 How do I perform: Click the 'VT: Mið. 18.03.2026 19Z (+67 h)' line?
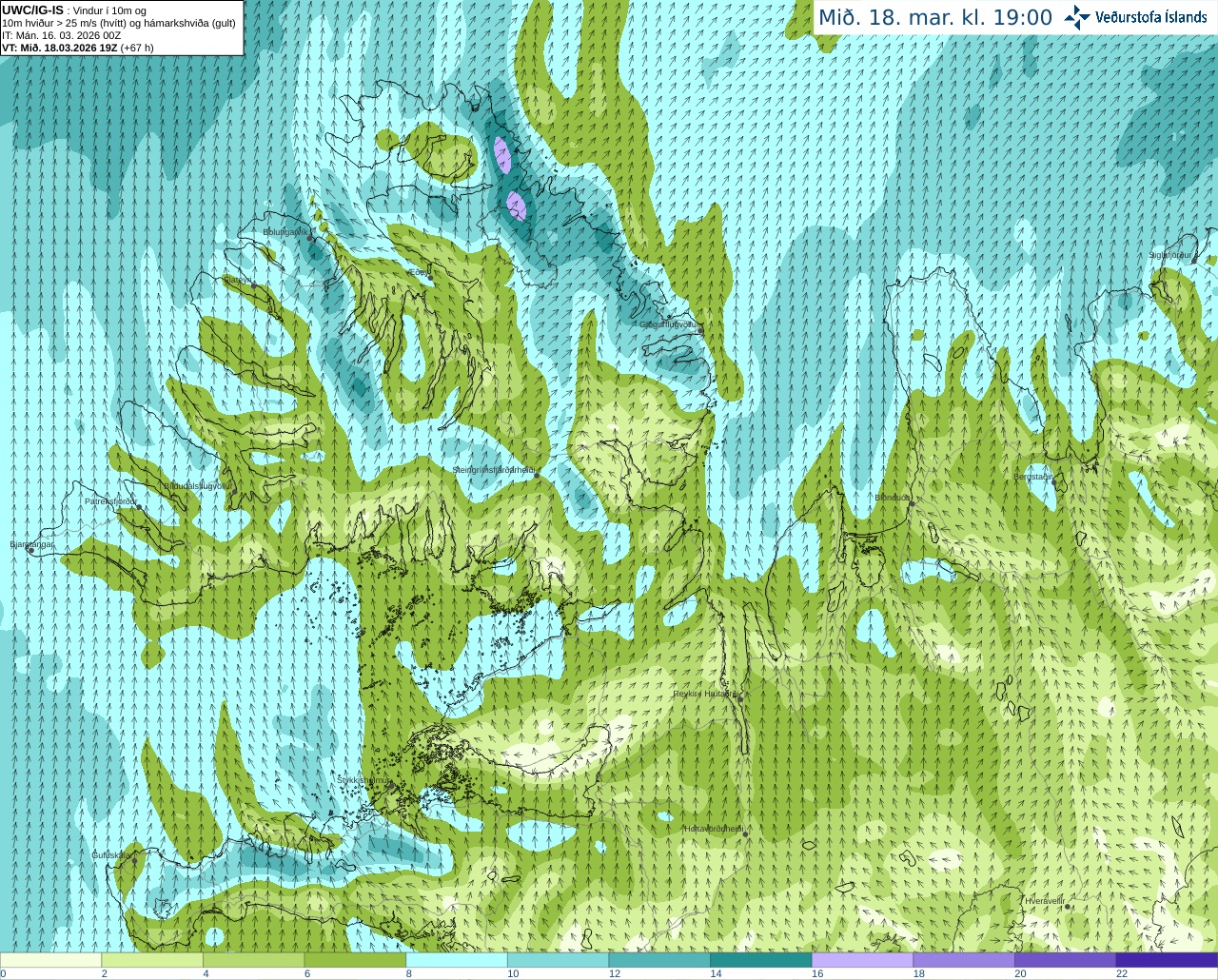point(78,48)
